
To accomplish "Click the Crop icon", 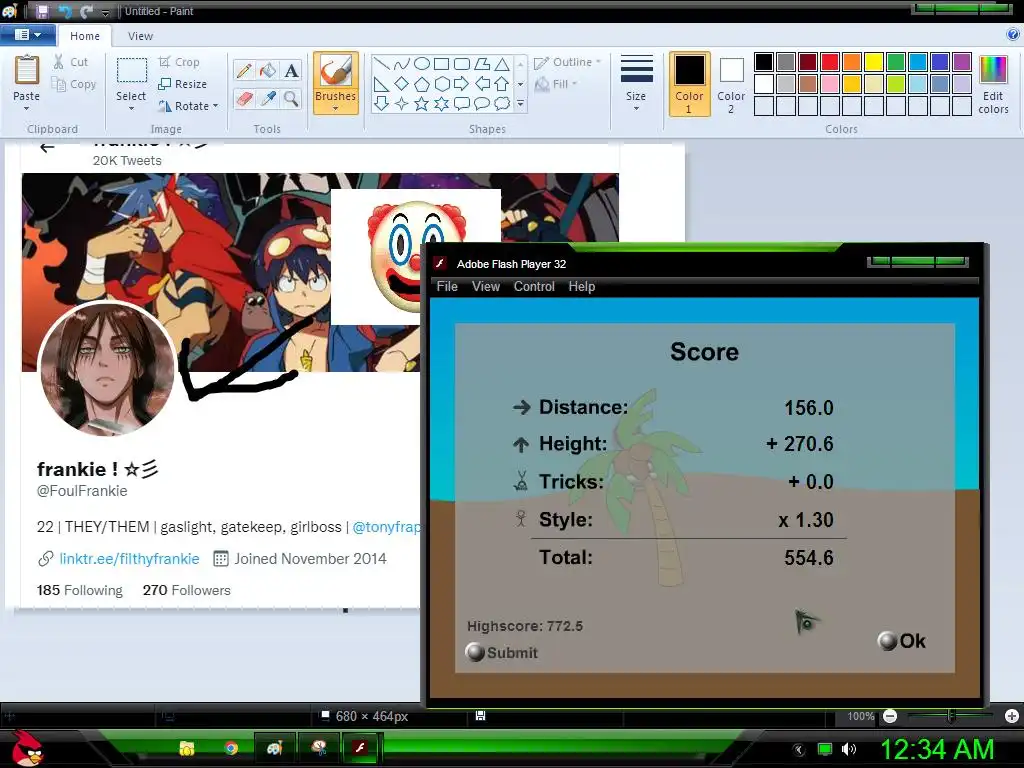I will point(165,62).
